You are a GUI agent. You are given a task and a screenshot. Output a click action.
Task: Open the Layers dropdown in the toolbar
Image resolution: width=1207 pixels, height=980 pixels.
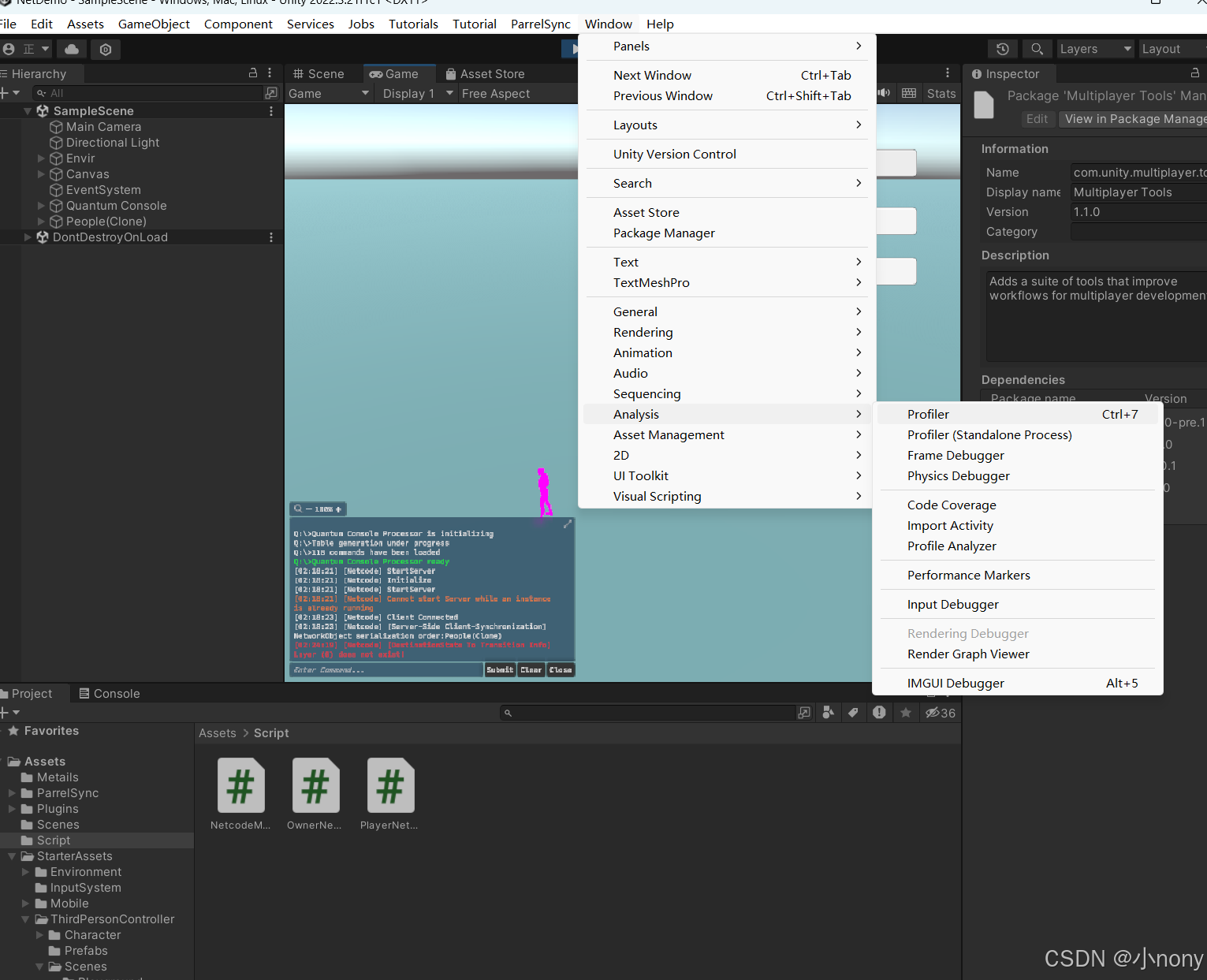pos(1094,49)
